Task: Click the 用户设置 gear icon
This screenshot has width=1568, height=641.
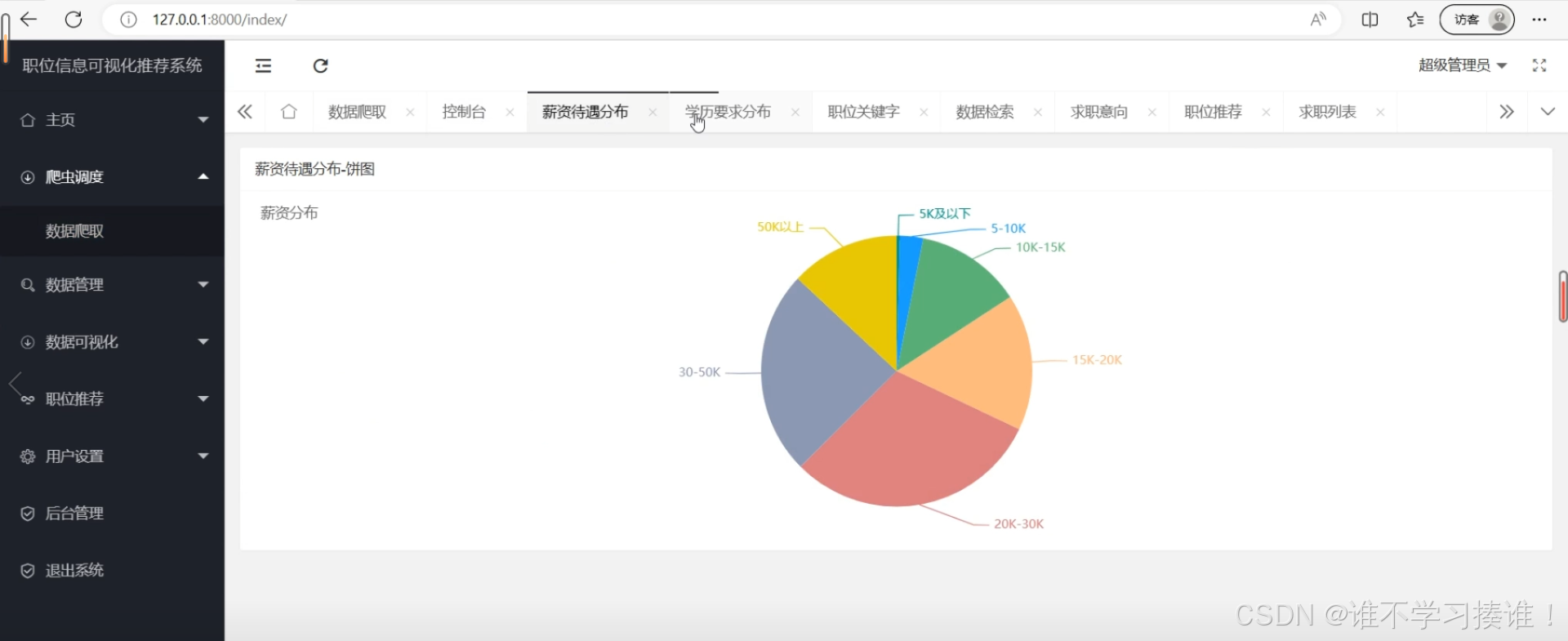Action: (x=28, y=456)
